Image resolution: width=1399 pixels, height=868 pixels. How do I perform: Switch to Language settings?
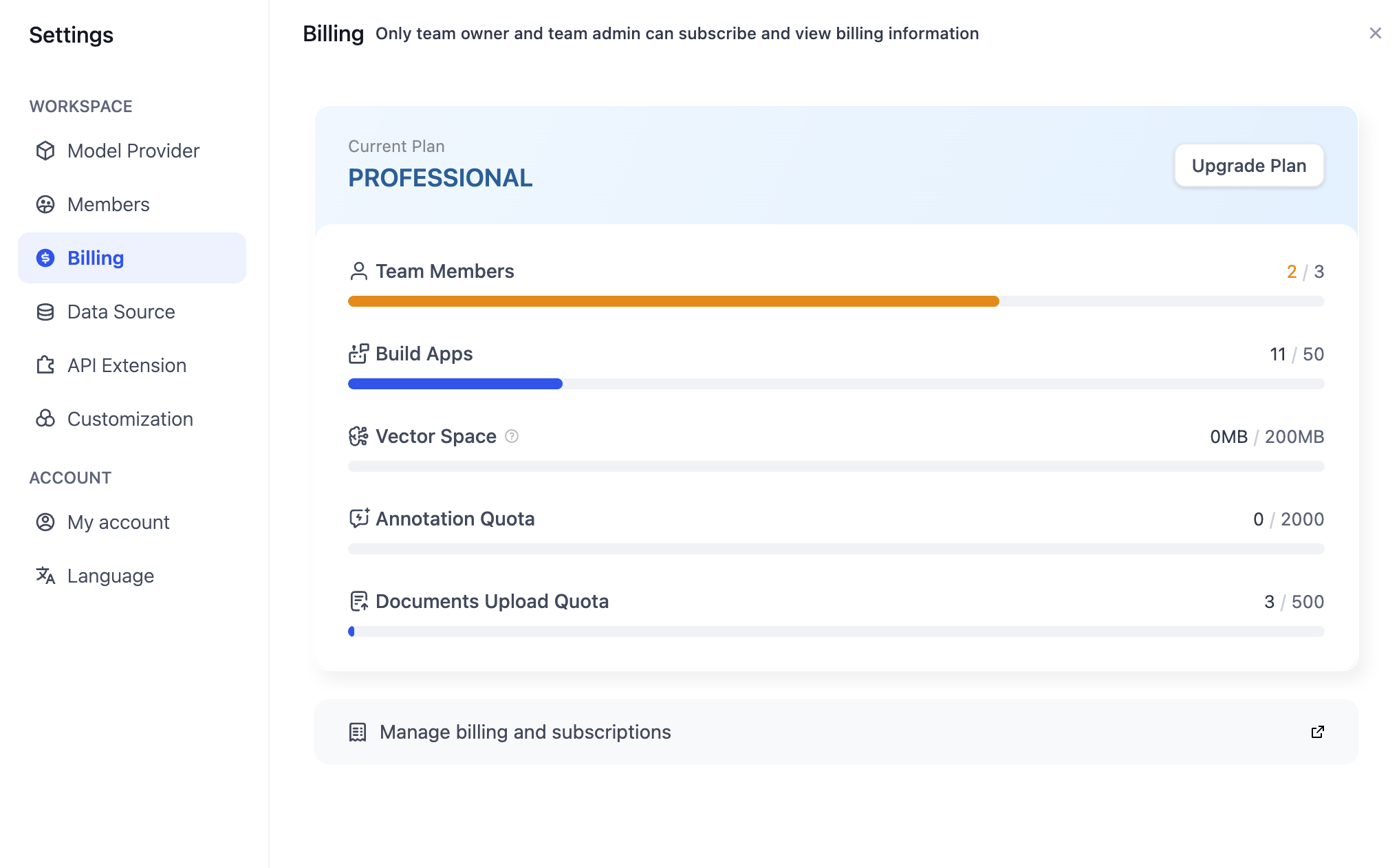point(110,576)
